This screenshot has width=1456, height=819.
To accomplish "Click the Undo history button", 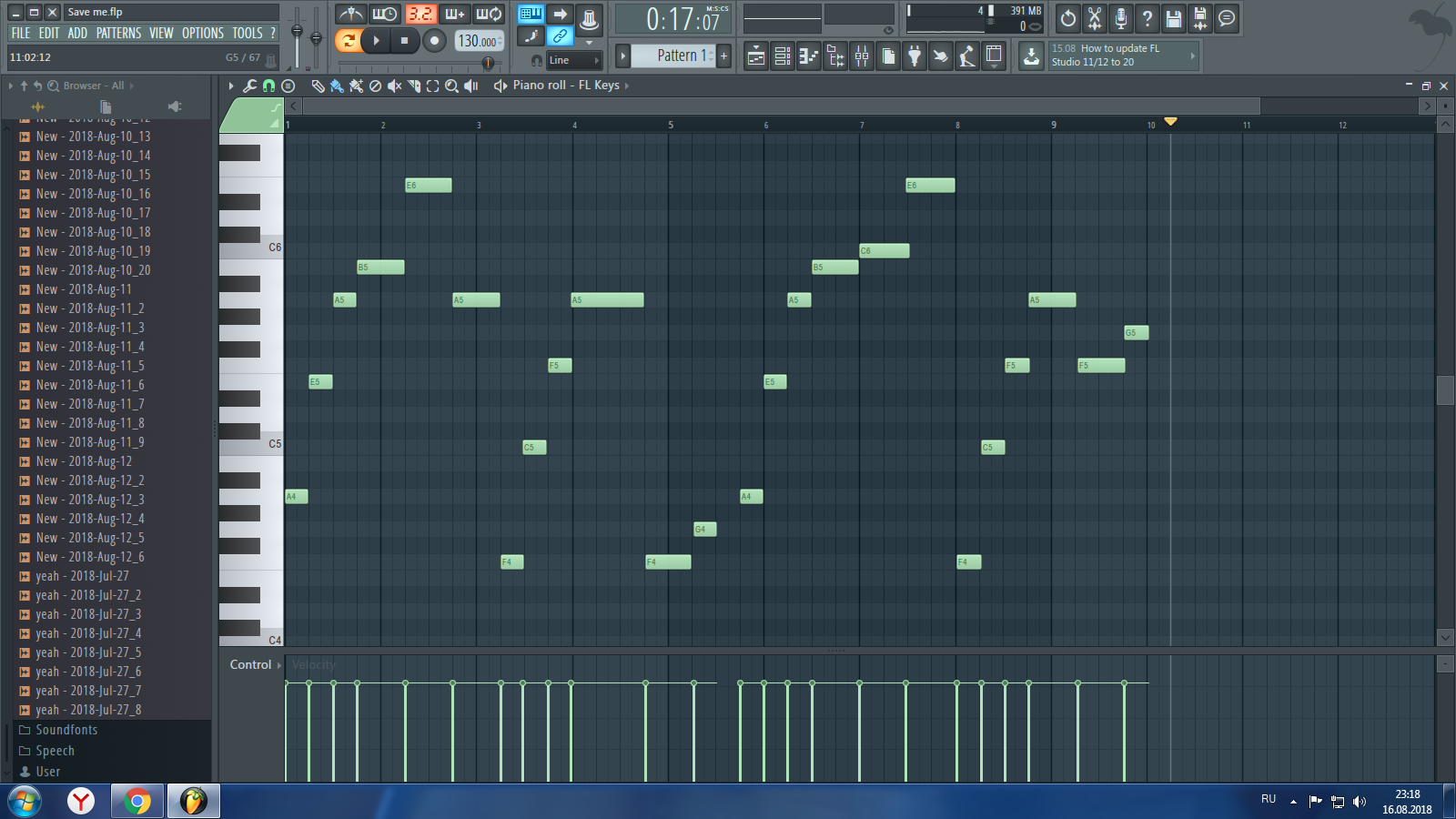I will pyautogui.click(x=1068, y=18).
